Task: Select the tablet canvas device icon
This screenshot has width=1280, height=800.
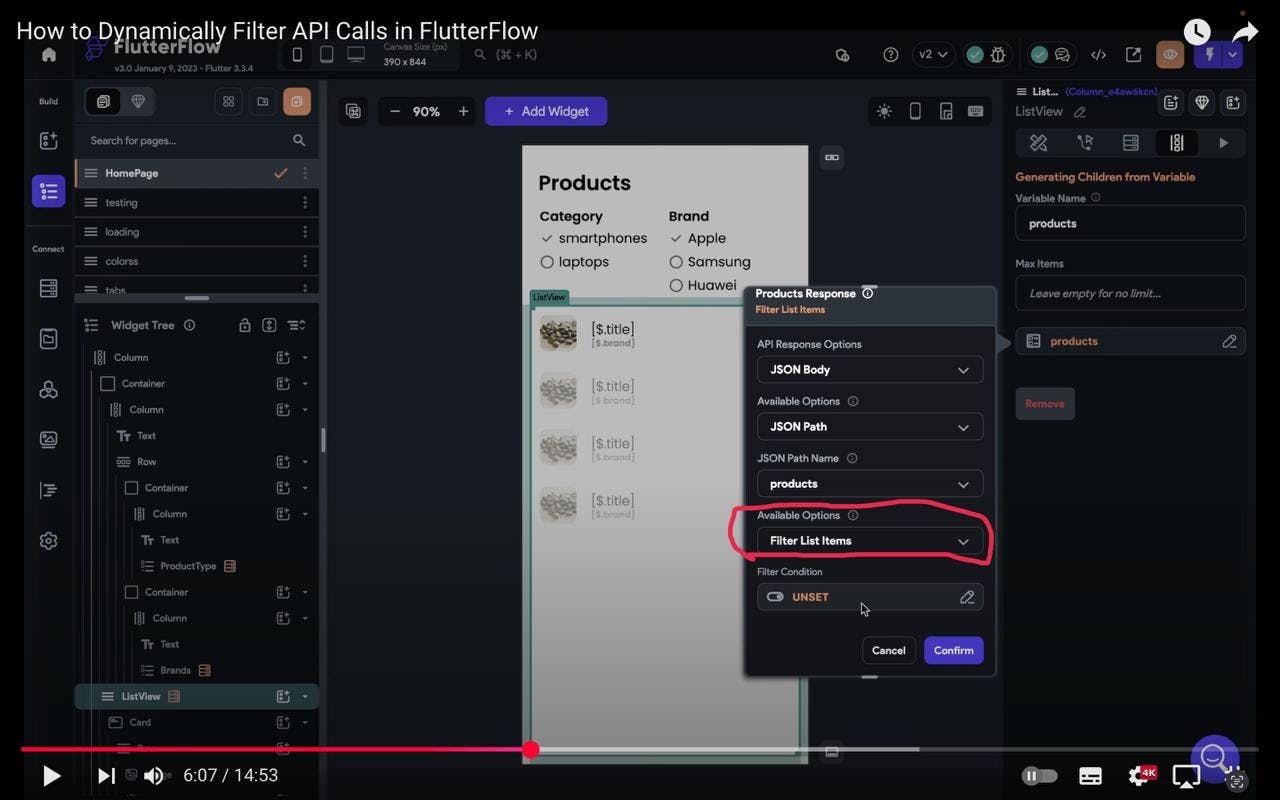Action: [x=326, y=55]
